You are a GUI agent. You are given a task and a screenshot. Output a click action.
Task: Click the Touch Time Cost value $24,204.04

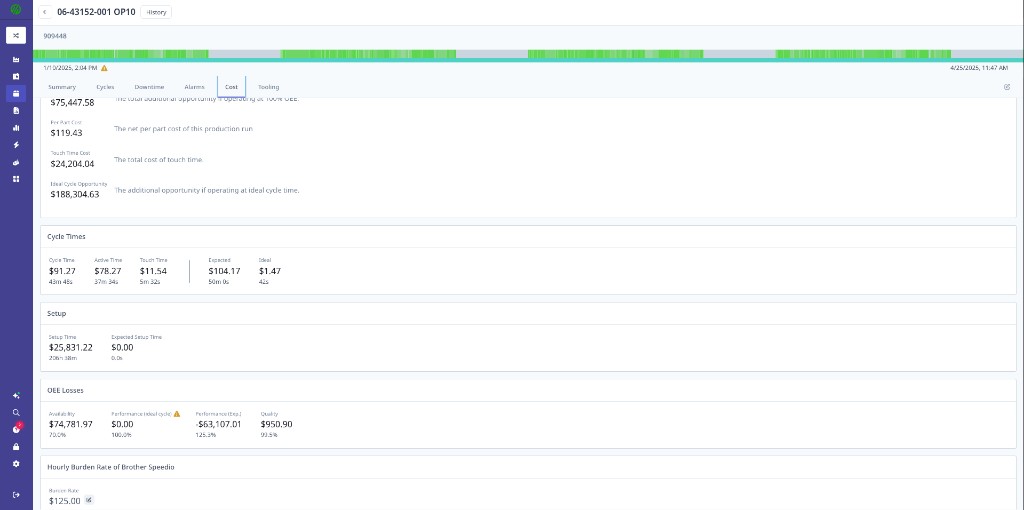72,164
